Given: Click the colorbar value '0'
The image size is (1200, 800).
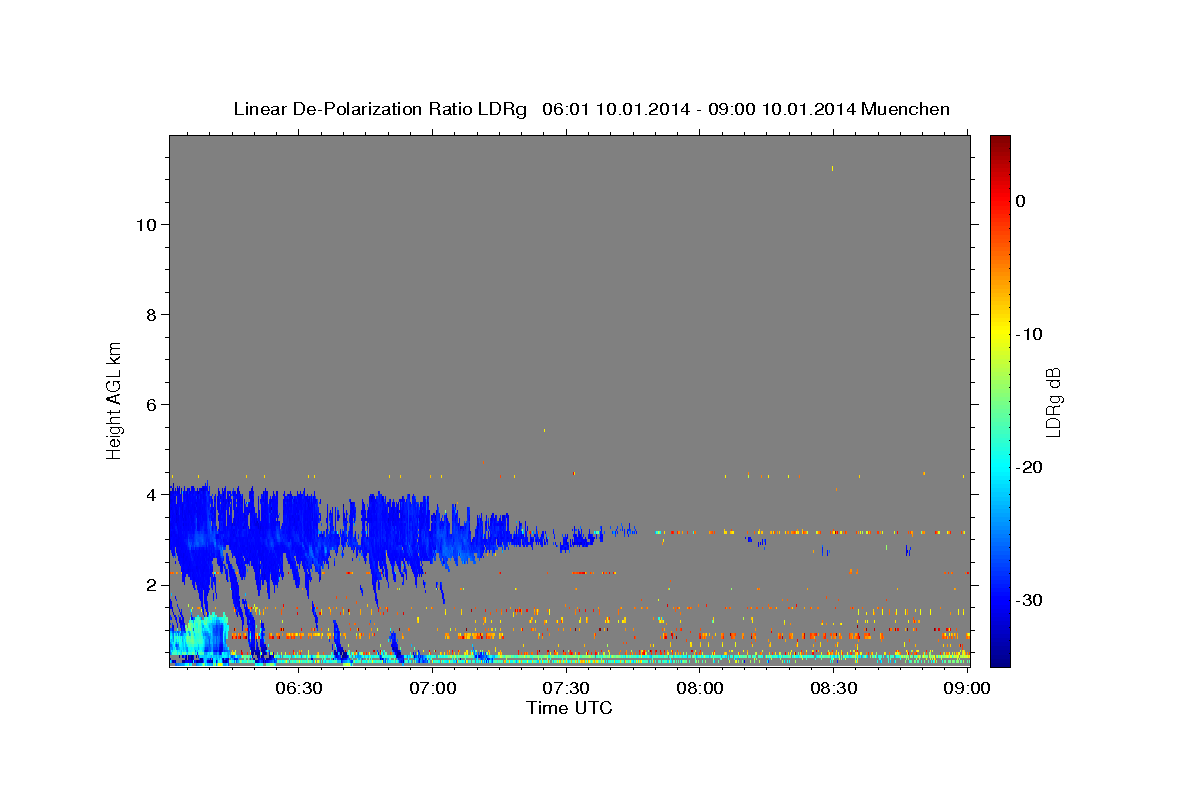Looking at the screenshot, I should point(1021,201).
